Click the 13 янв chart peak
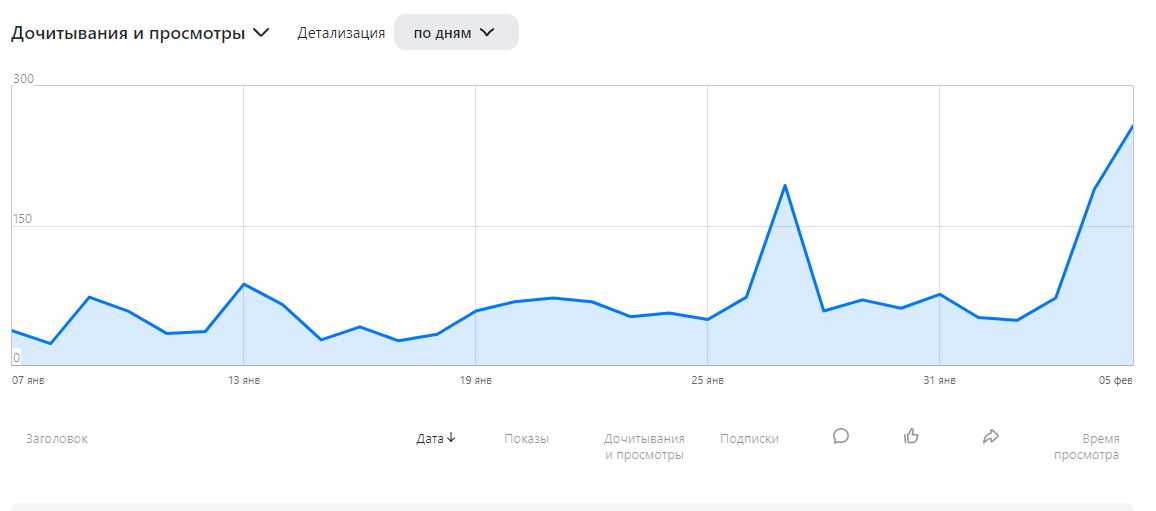 tap(243, 284)
